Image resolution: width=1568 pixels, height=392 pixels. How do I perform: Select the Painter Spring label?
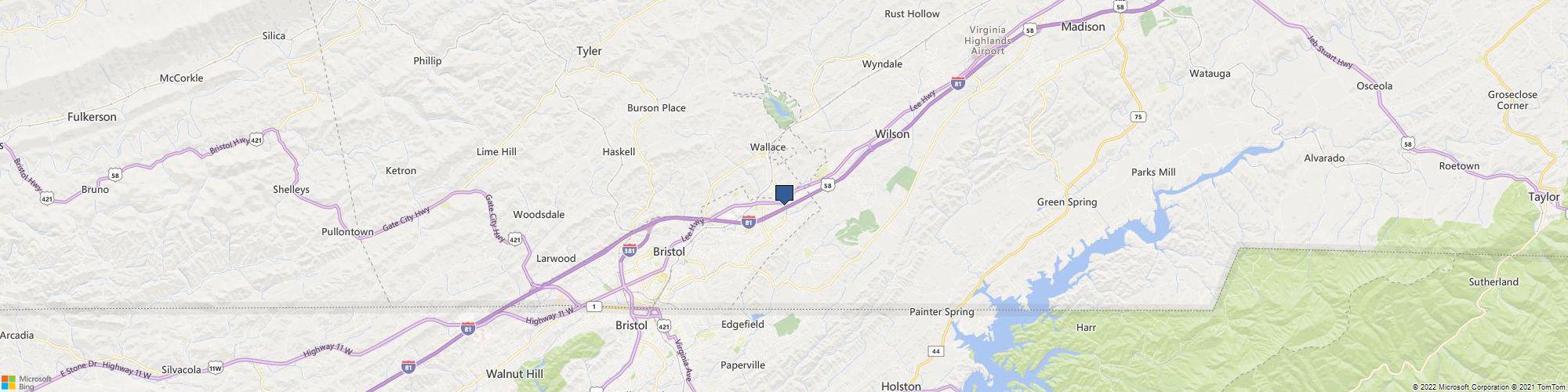942,312
